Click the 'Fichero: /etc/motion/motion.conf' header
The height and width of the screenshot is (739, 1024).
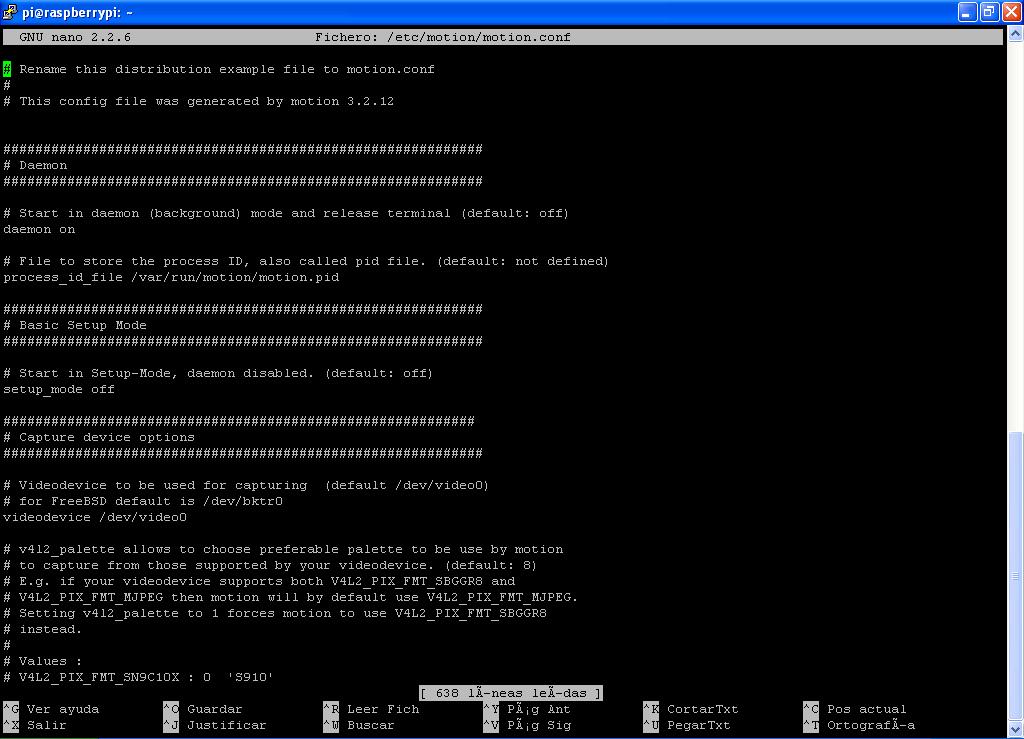(442, 37)
